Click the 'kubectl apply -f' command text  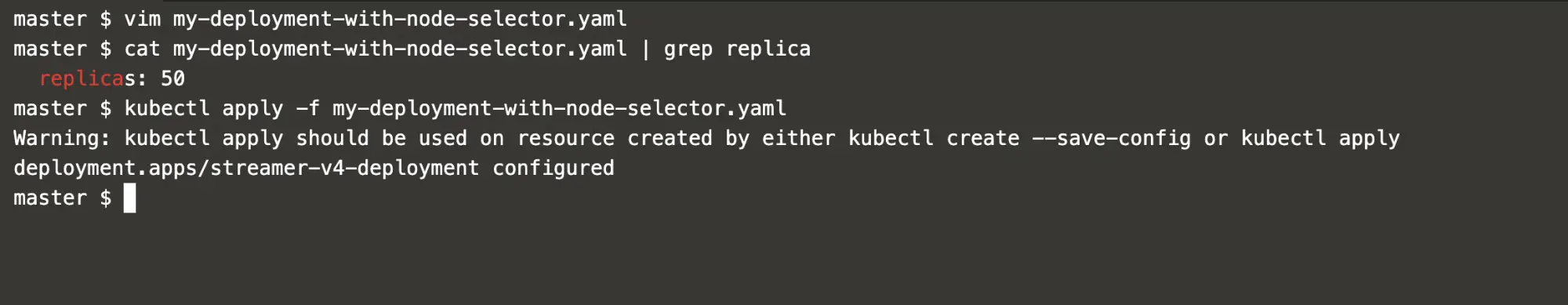click(222, 108)
